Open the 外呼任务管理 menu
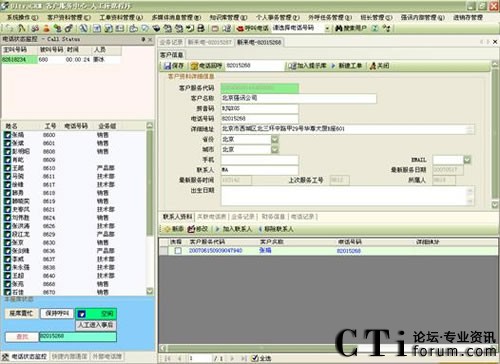This screenshot has height=364, width=500. pyautogui.click(x=330, y=17)
